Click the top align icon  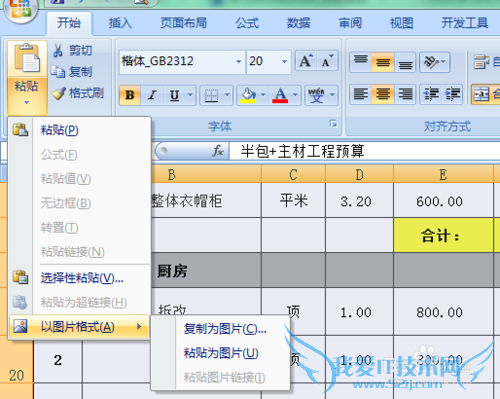point(361,62)
